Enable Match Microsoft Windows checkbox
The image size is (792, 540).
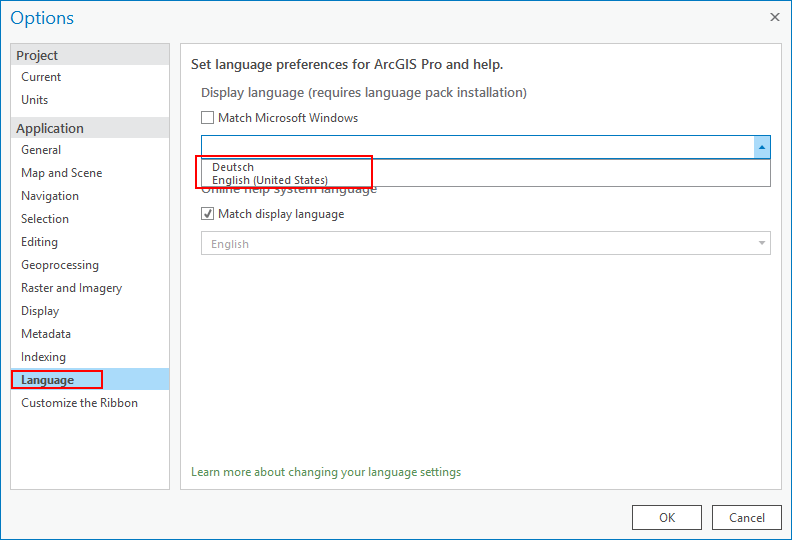click(208, 118)
